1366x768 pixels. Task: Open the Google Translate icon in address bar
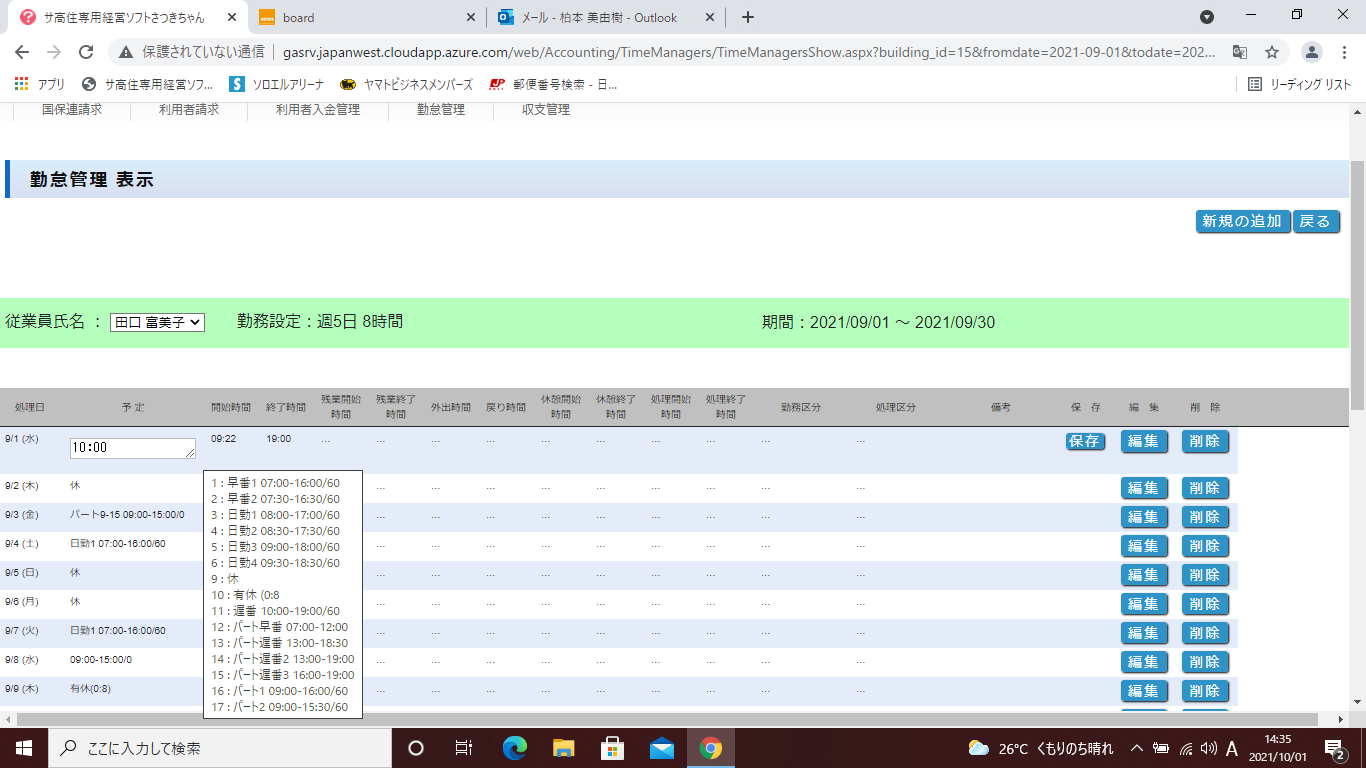1239,52
